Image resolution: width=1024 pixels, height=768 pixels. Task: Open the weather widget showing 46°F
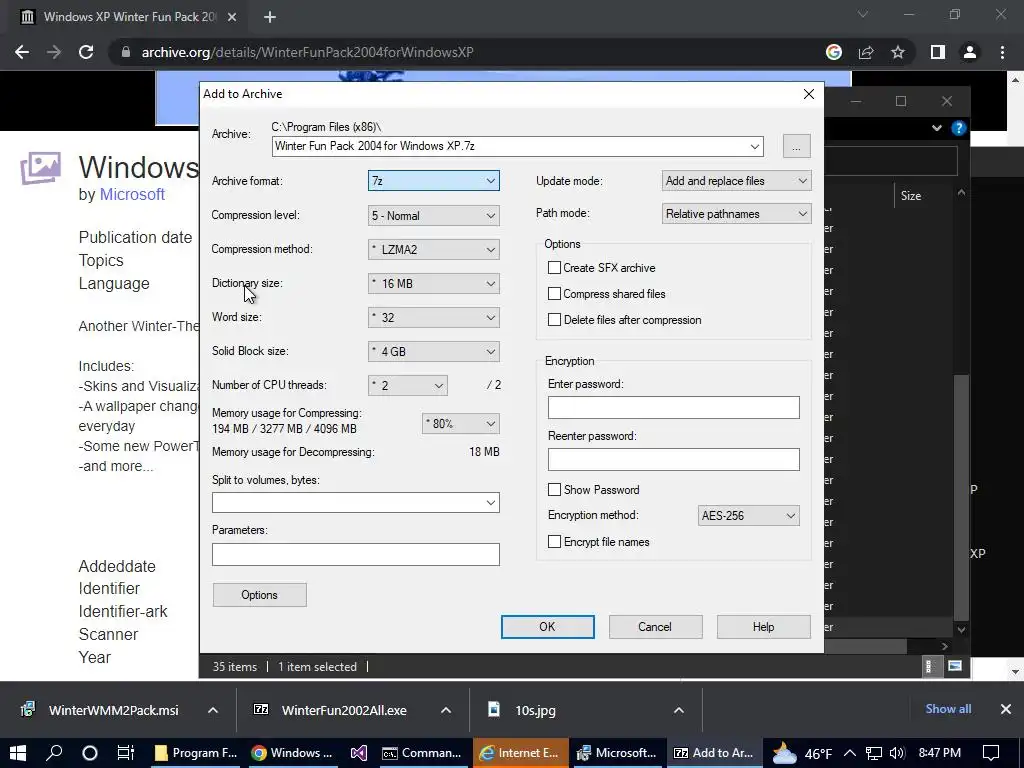click(x=802, y=754)
